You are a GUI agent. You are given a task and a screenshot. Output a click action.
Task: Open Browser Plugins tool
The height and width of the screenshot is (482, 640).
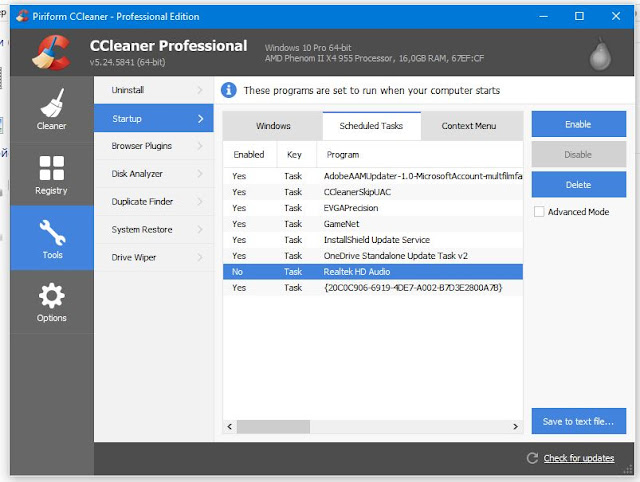pyautogui.click(x=153, y=146)
